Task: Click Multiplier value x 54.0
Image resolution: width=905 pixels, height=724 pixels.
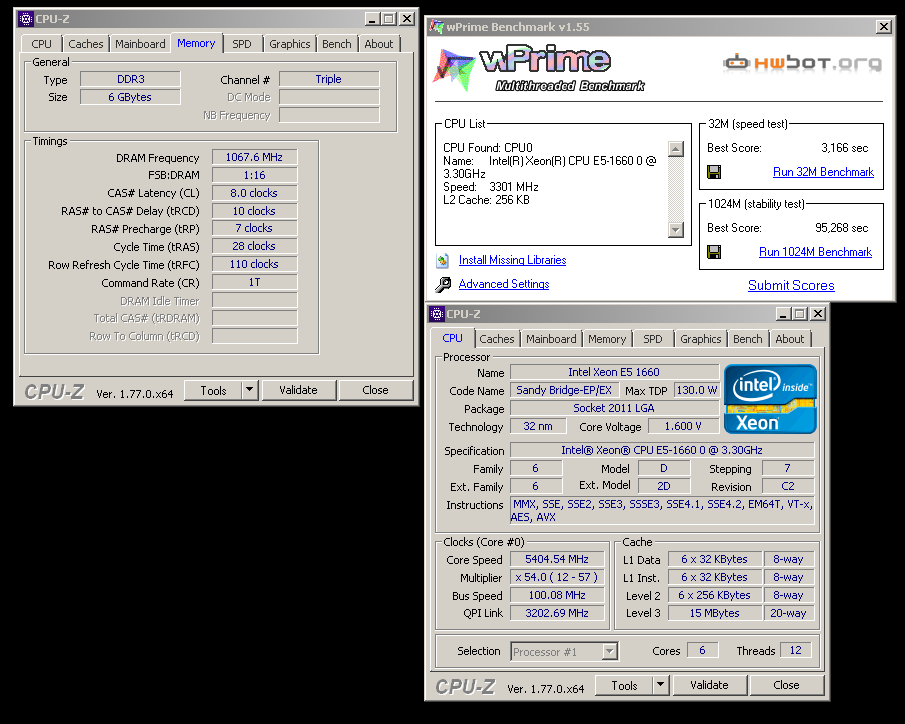Action: tap(557, 577)
